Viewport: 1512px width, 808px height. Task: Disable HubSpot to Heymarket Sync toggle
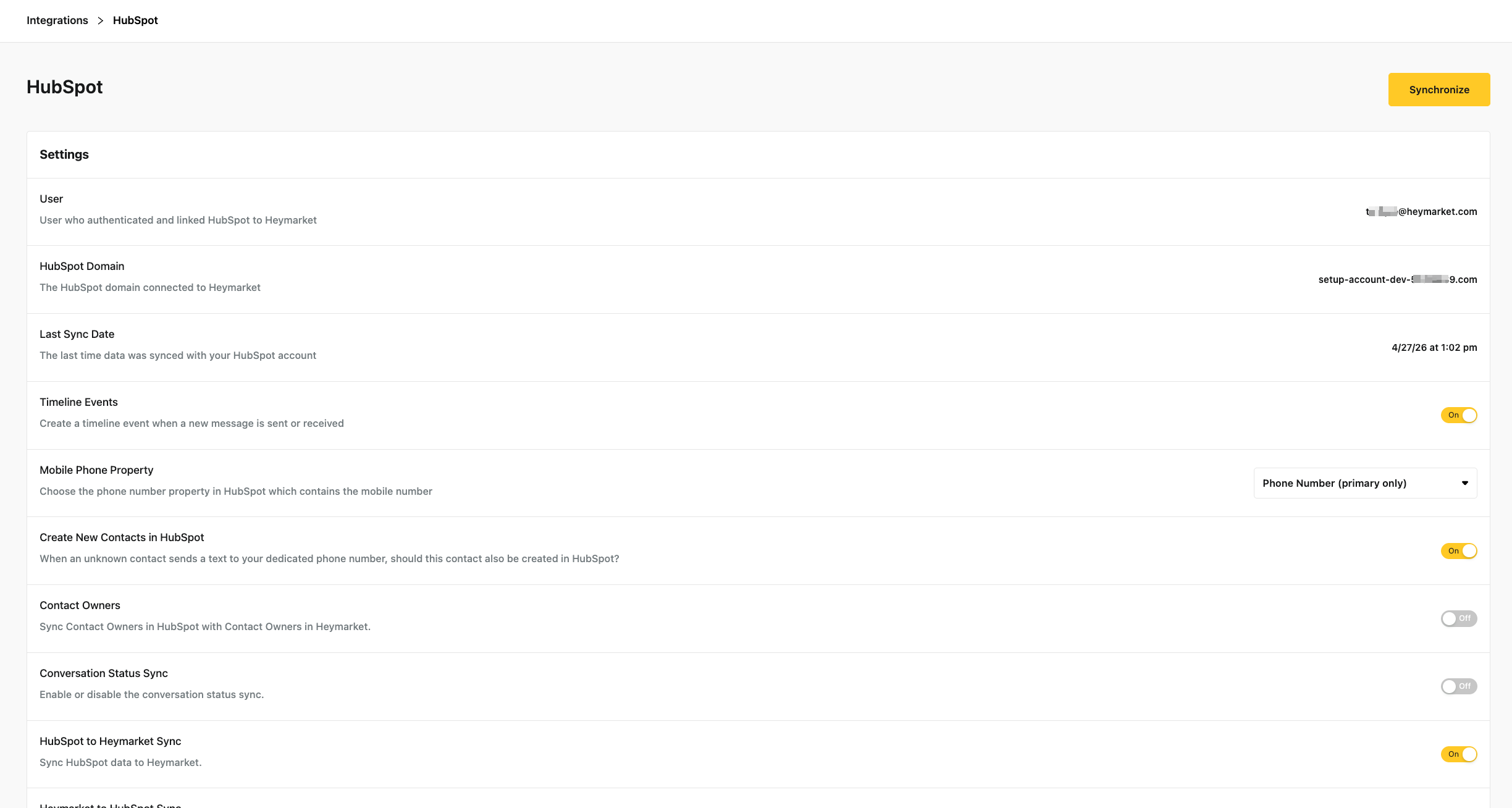(x=1459, y=754)
